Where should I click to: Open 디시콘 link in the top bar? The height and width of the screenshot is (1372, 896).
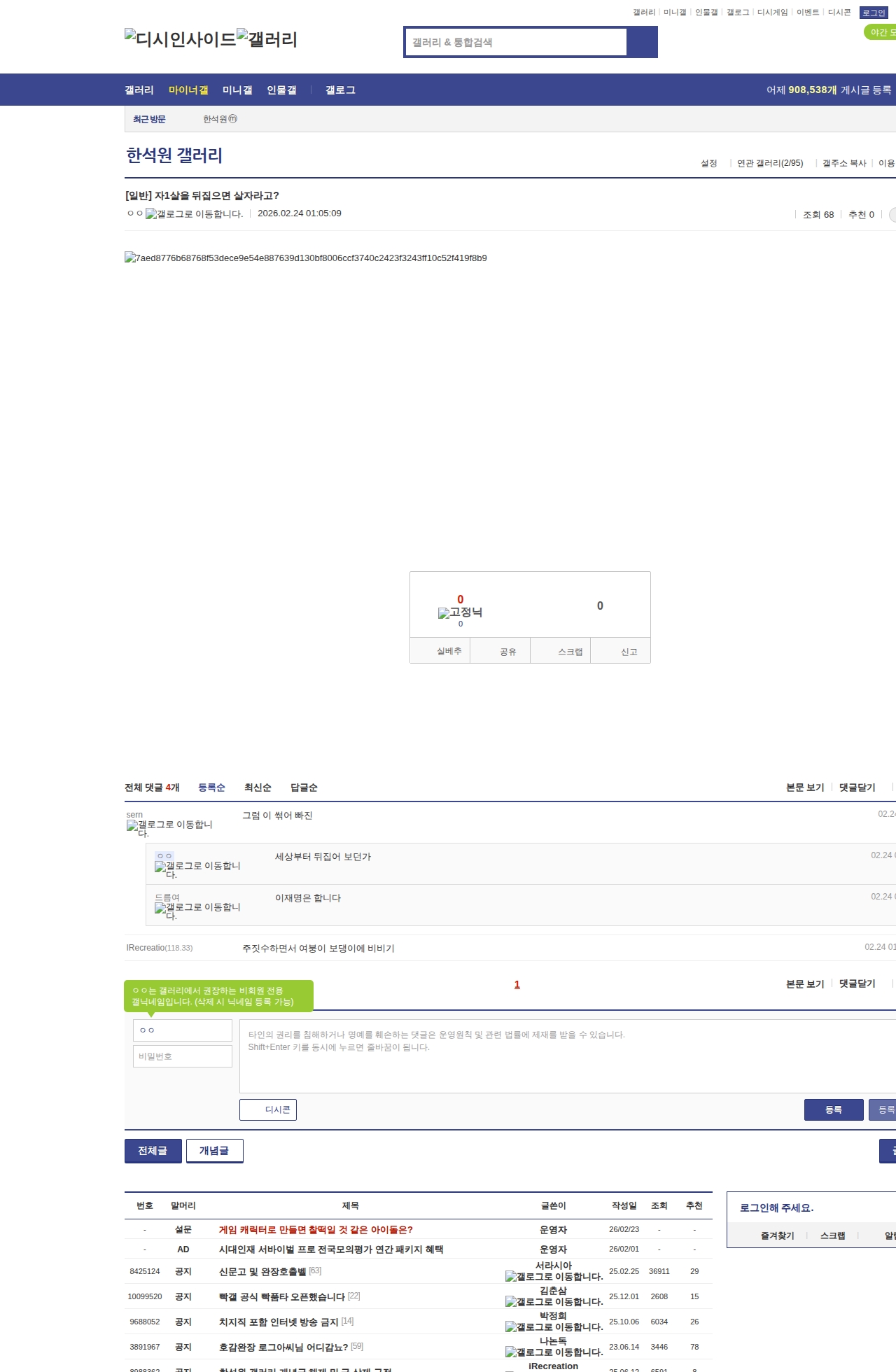[x=839, y=13]
